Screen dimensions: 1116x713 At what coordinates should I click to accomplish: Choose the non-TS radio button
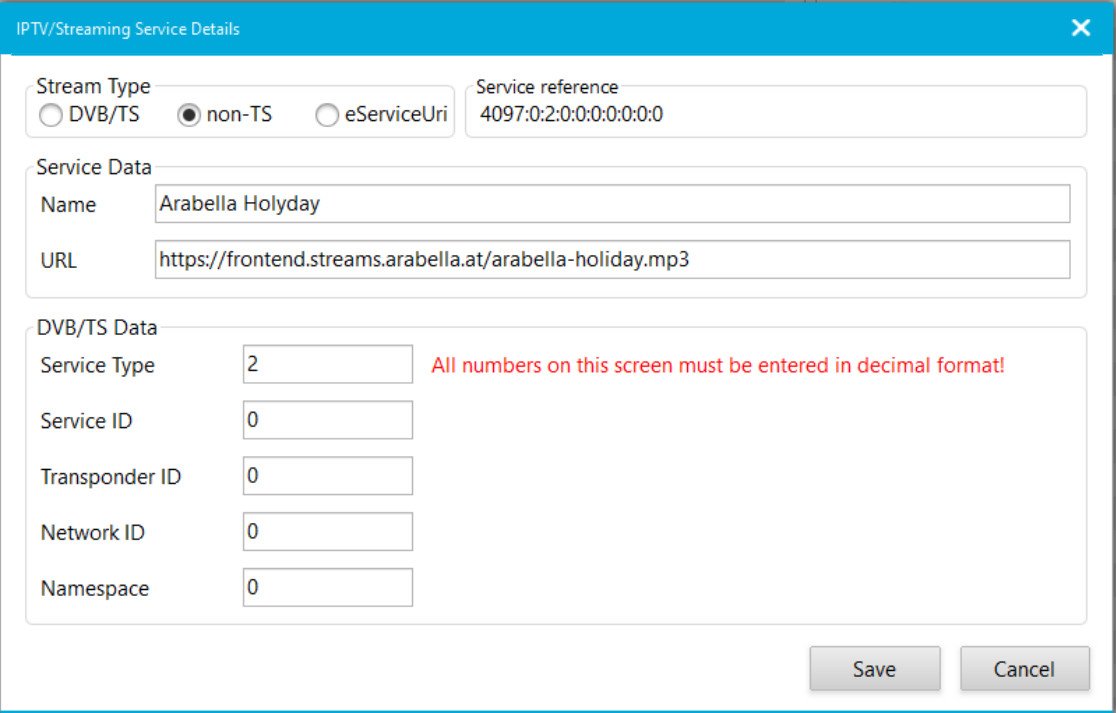(x=187, y=116)
